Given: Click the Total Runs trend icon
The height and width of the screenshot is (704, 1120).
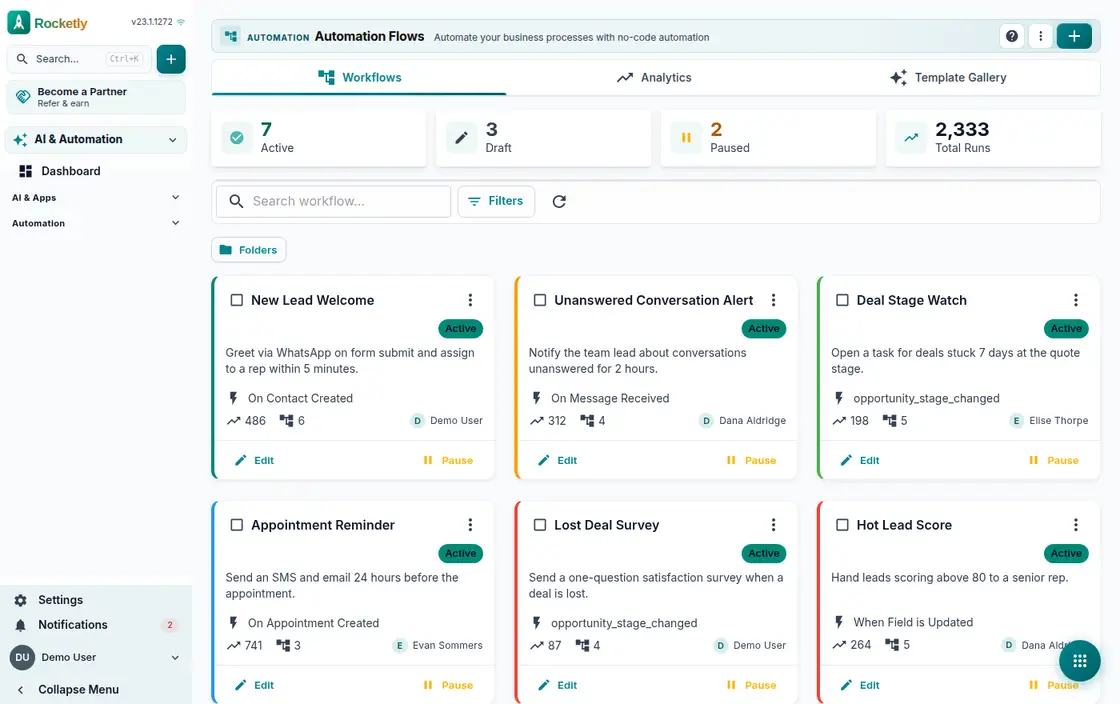Looking at the screenshot, I should point(911,138).
